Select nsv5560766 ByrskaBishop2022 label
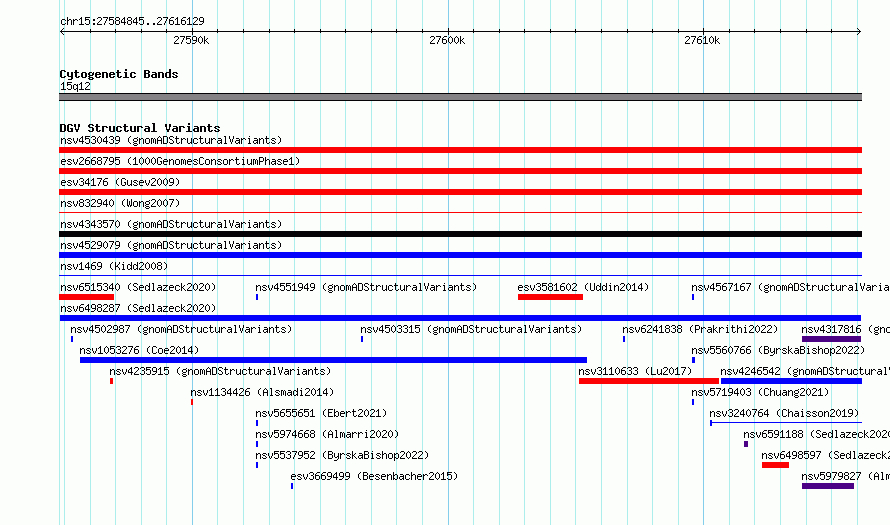Viewport: 890px width, 525px height. pos(778,350)
